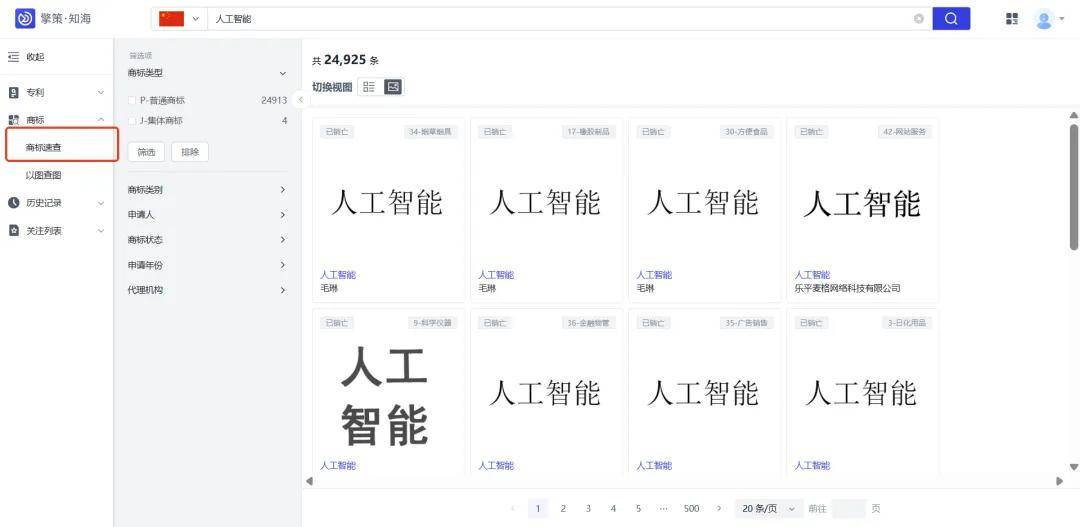Go to page 3
The image size is (1080, 527).
[x=588, y=509]
